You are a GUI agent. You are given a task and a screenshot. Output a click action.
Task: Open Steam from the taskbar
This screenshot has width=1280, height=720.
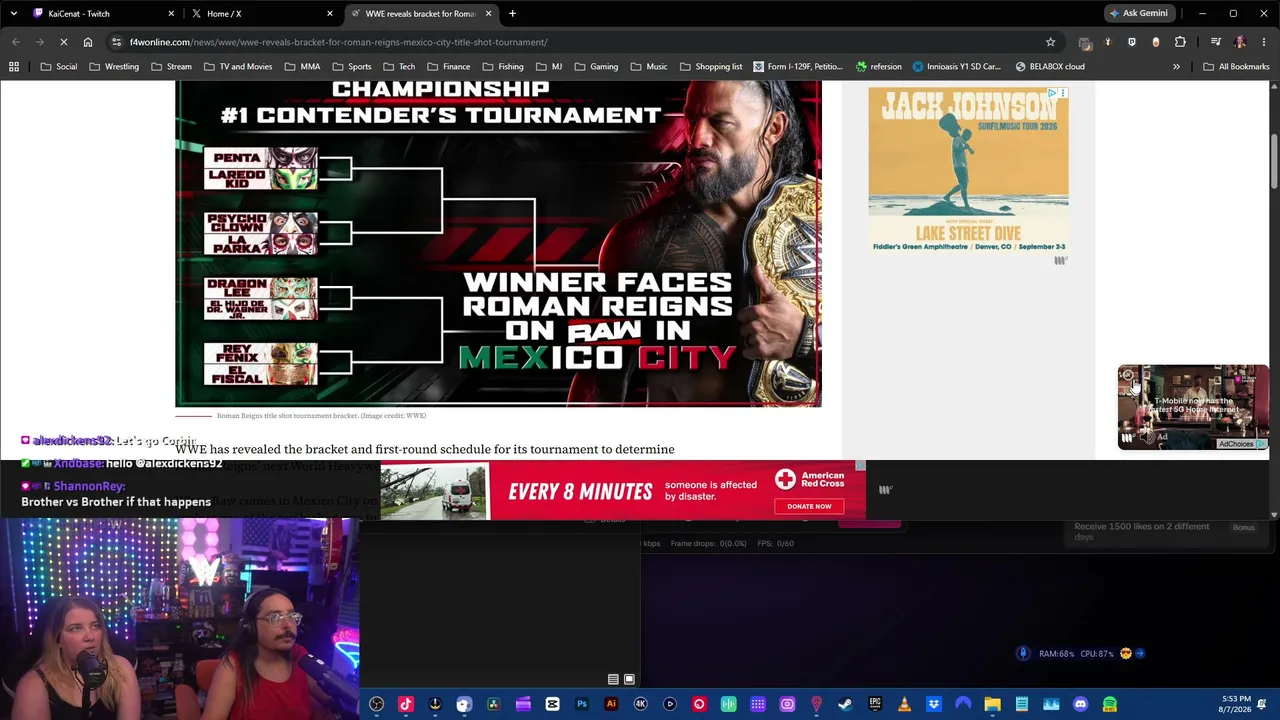[x=846, y=704]
